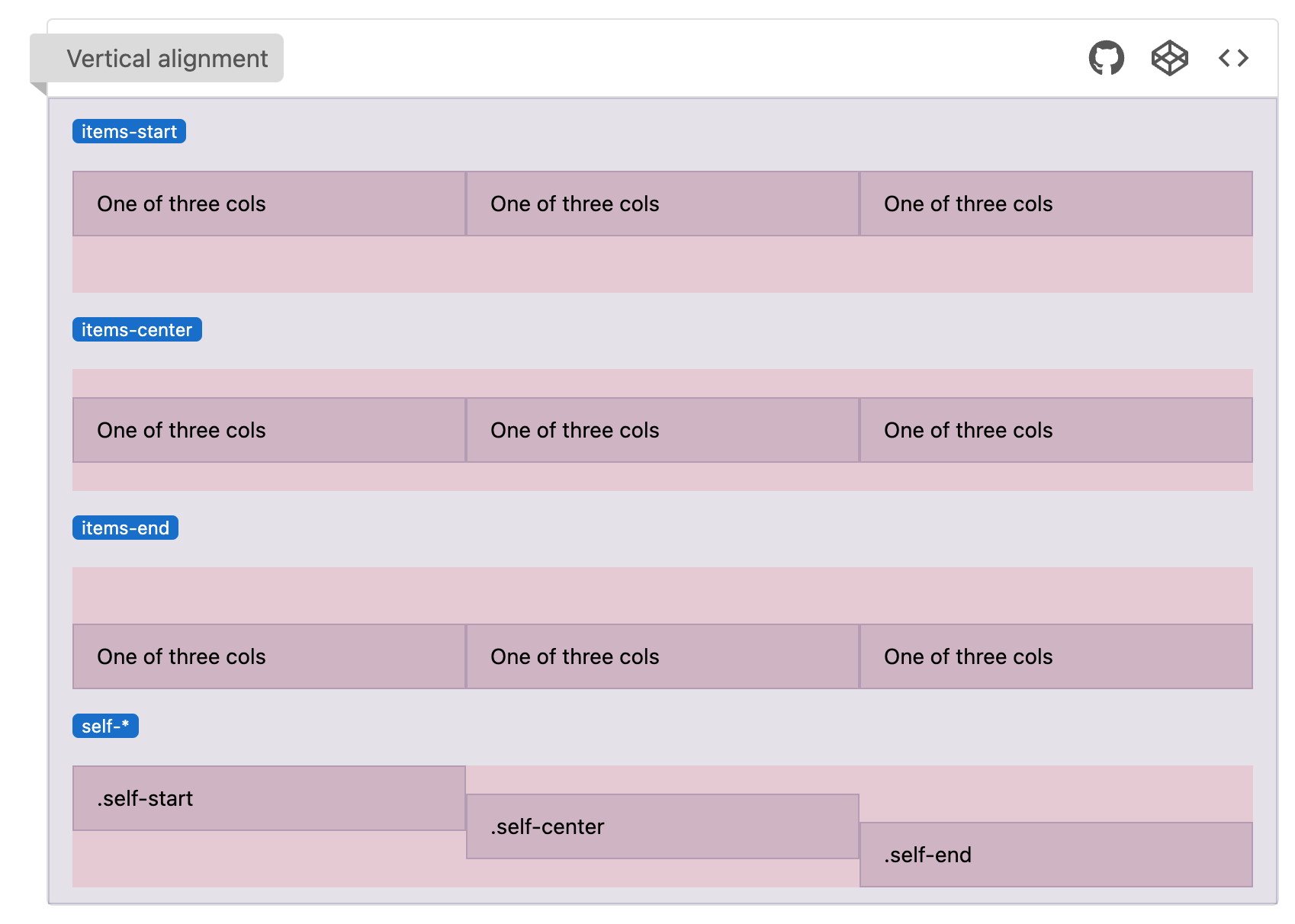Click last column in items-center row
The image size is (1295, 924).
pyautogui.click(x=1056, y=430)
